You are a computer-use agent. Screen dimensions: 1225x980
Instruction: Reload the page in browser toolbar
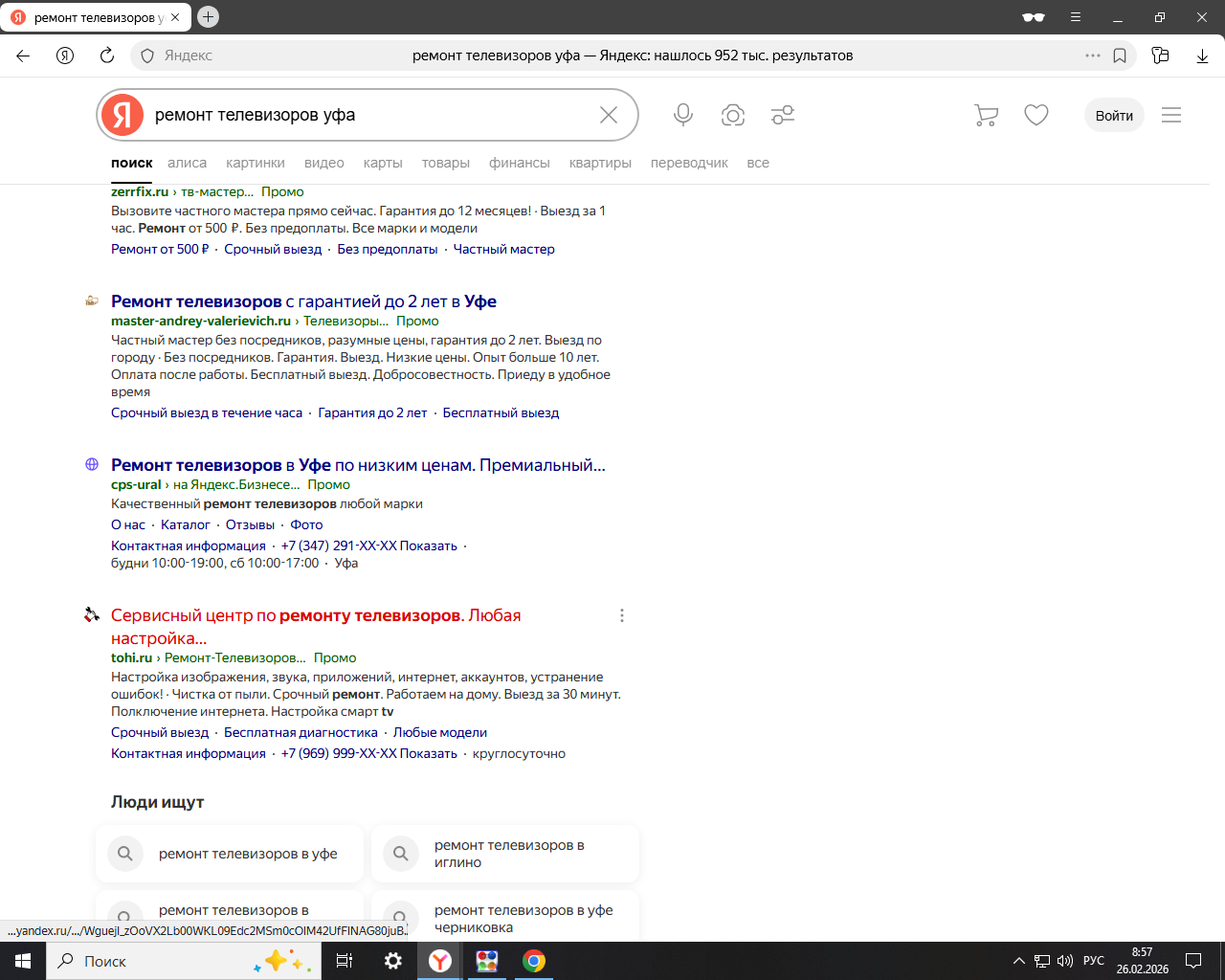coord(107,56)
